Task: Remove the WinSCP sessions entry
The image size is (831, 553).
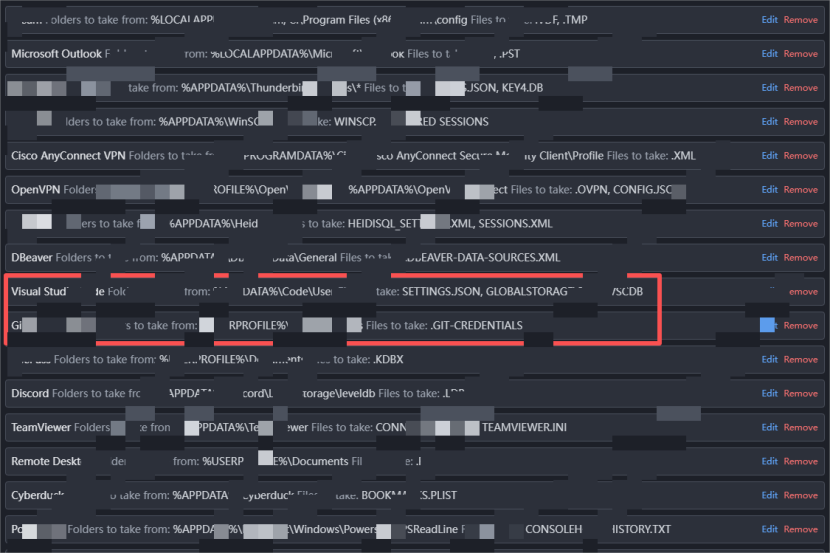Action: [800, 122]
